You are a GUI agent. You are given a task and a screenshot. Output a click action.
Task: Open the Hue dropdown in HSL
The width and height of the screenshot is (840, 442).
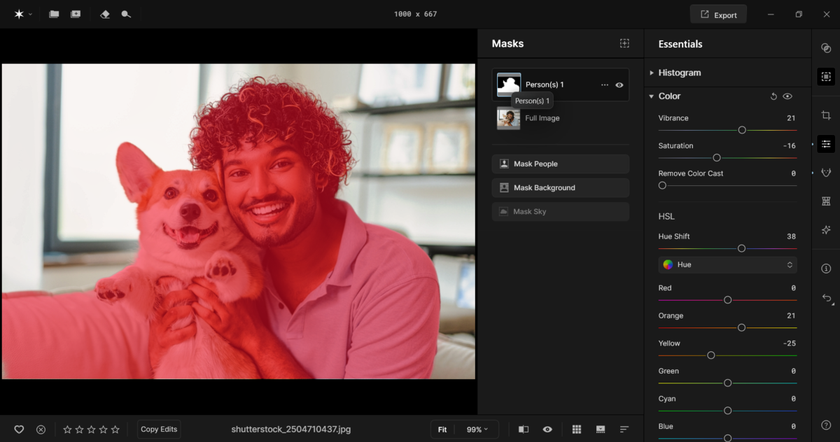[728, 265]
